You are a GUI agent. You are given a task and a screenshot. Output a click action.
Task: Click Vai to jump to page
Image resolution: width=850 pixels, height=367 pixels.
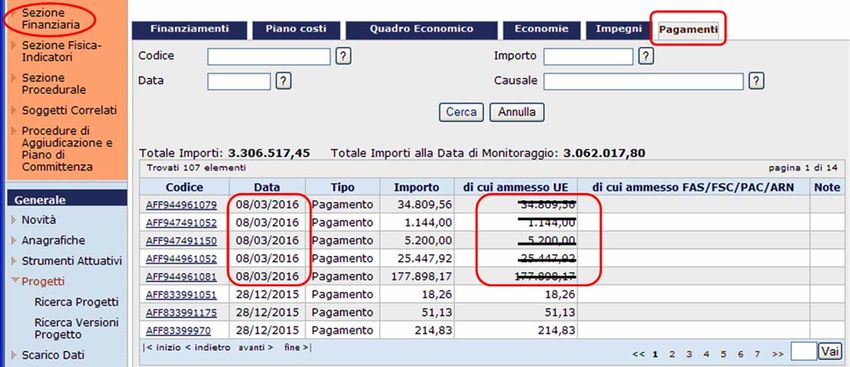click(x=830, y=352)
